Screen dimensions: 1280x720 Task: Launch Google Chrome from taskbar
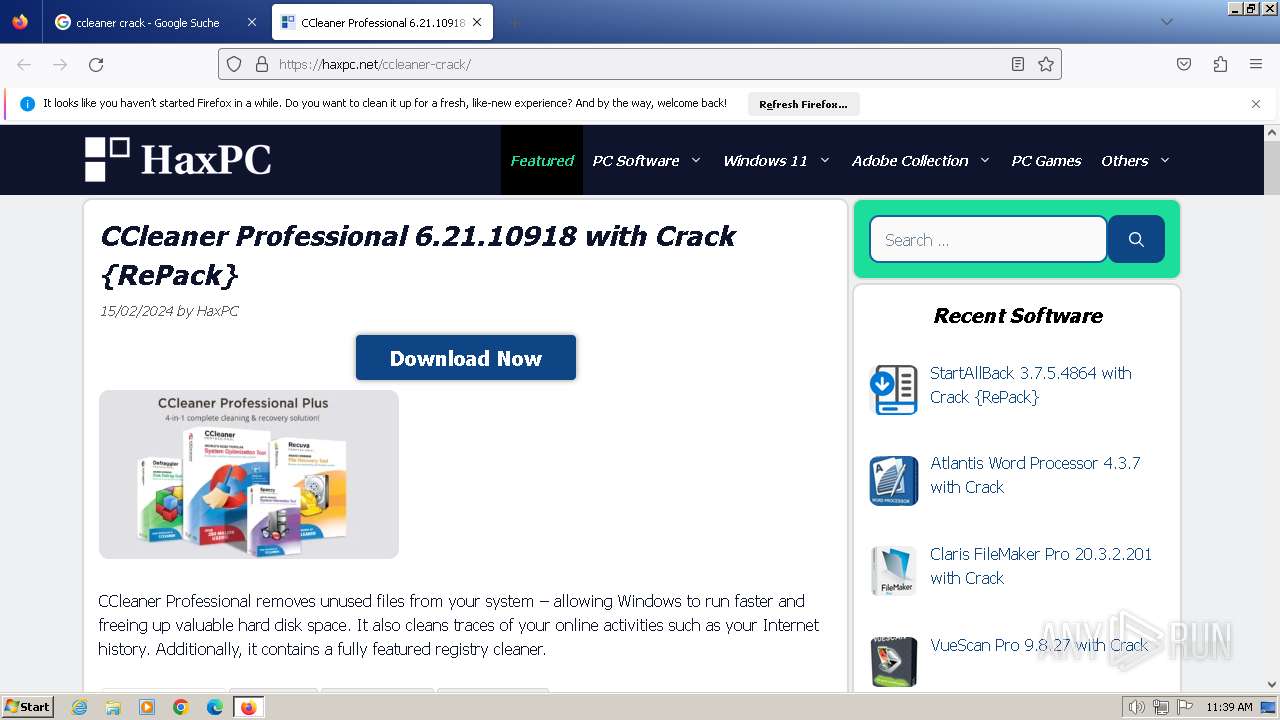tap(181, 707)
